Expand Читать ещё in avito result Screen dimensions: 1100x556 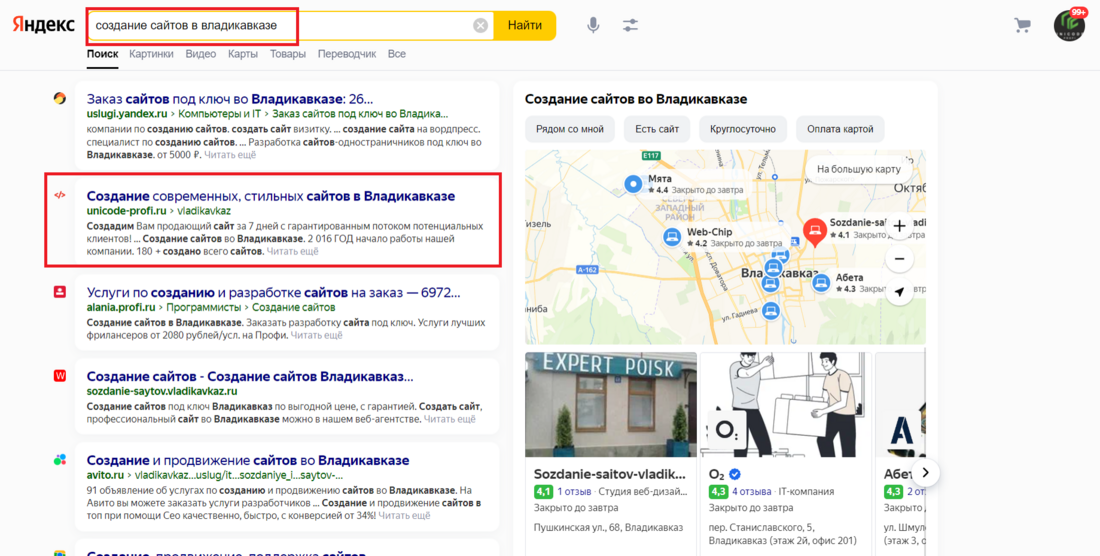[x=404, y=515]
